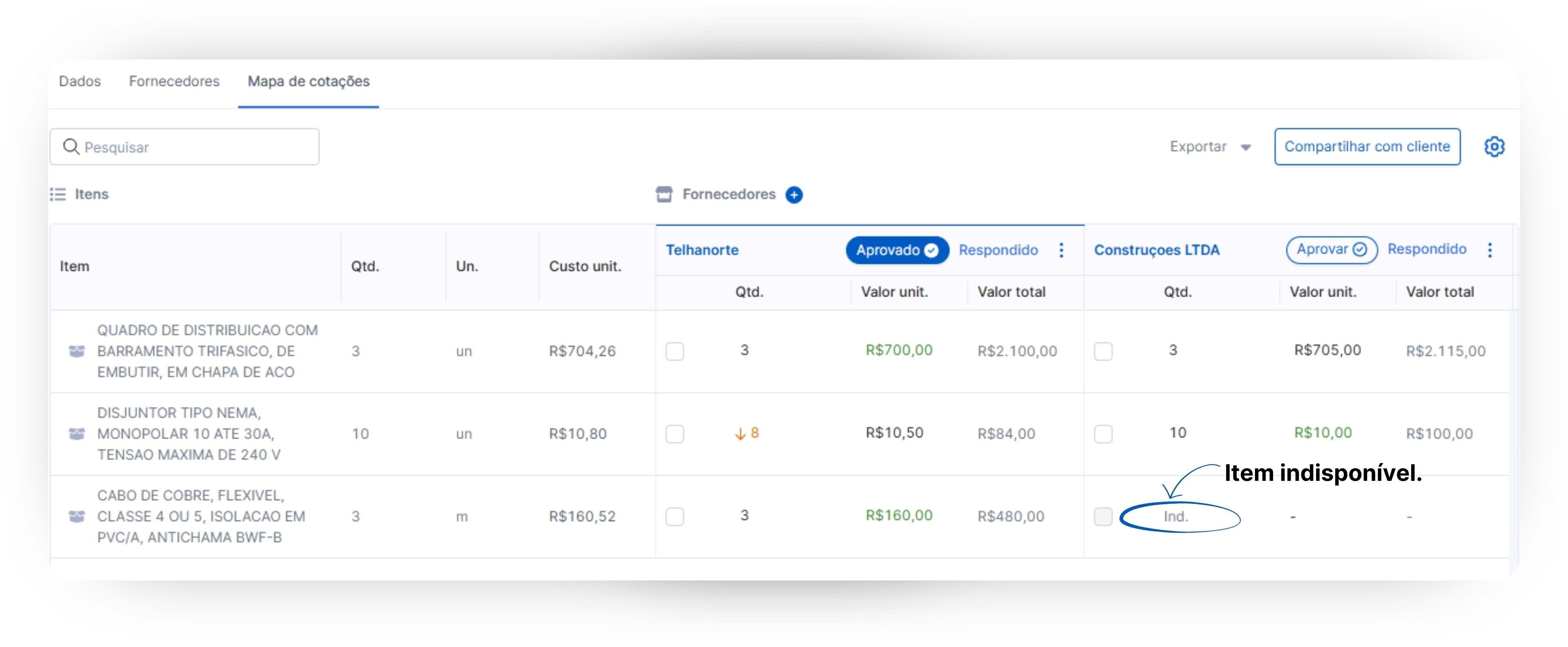Screen dimensions: 1568x647
Task: Open Telhanorte three-dot options menu
Action: (1061, 250)
